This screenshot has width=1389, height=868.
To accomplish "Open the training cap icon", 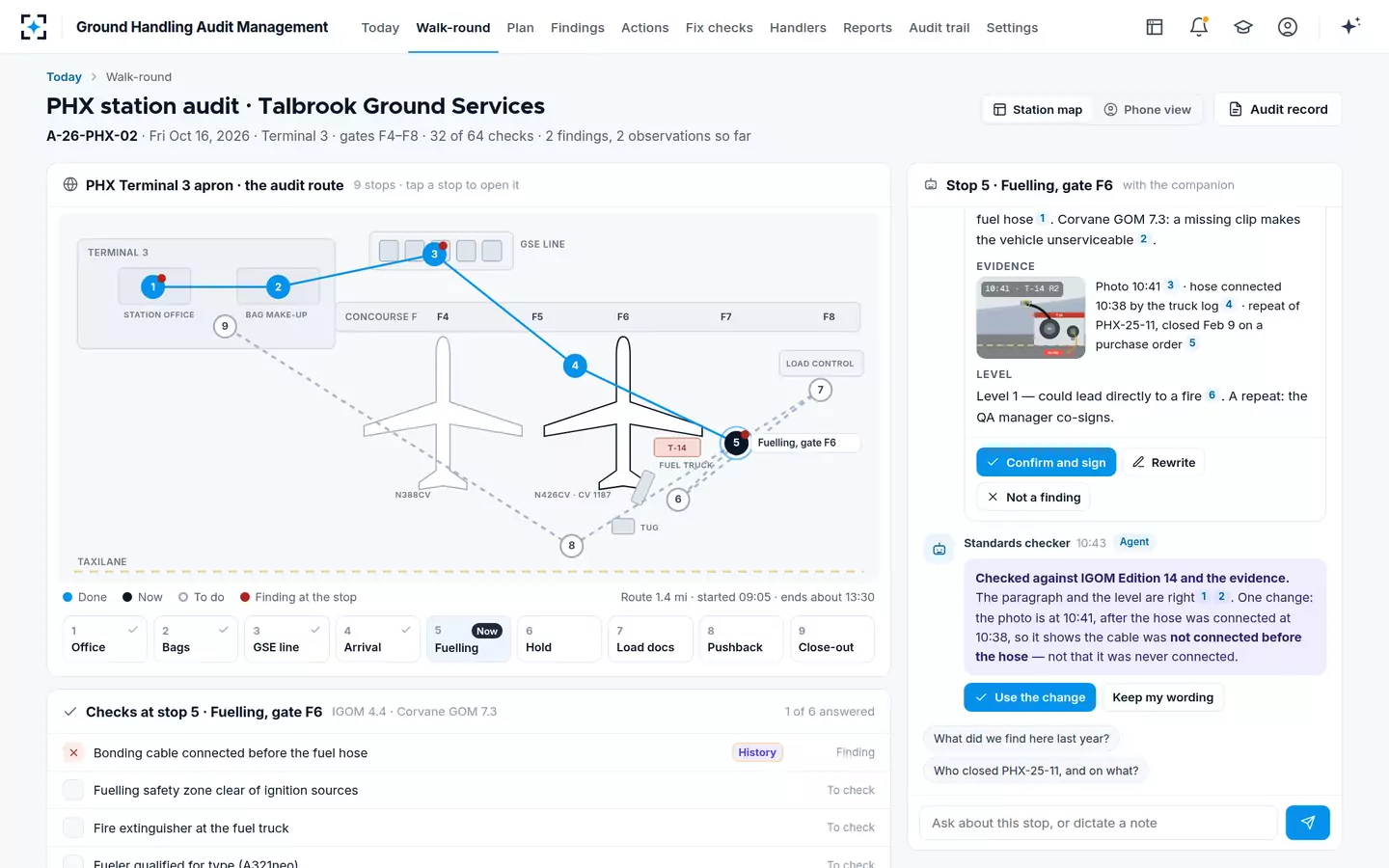I will 1243,27.
